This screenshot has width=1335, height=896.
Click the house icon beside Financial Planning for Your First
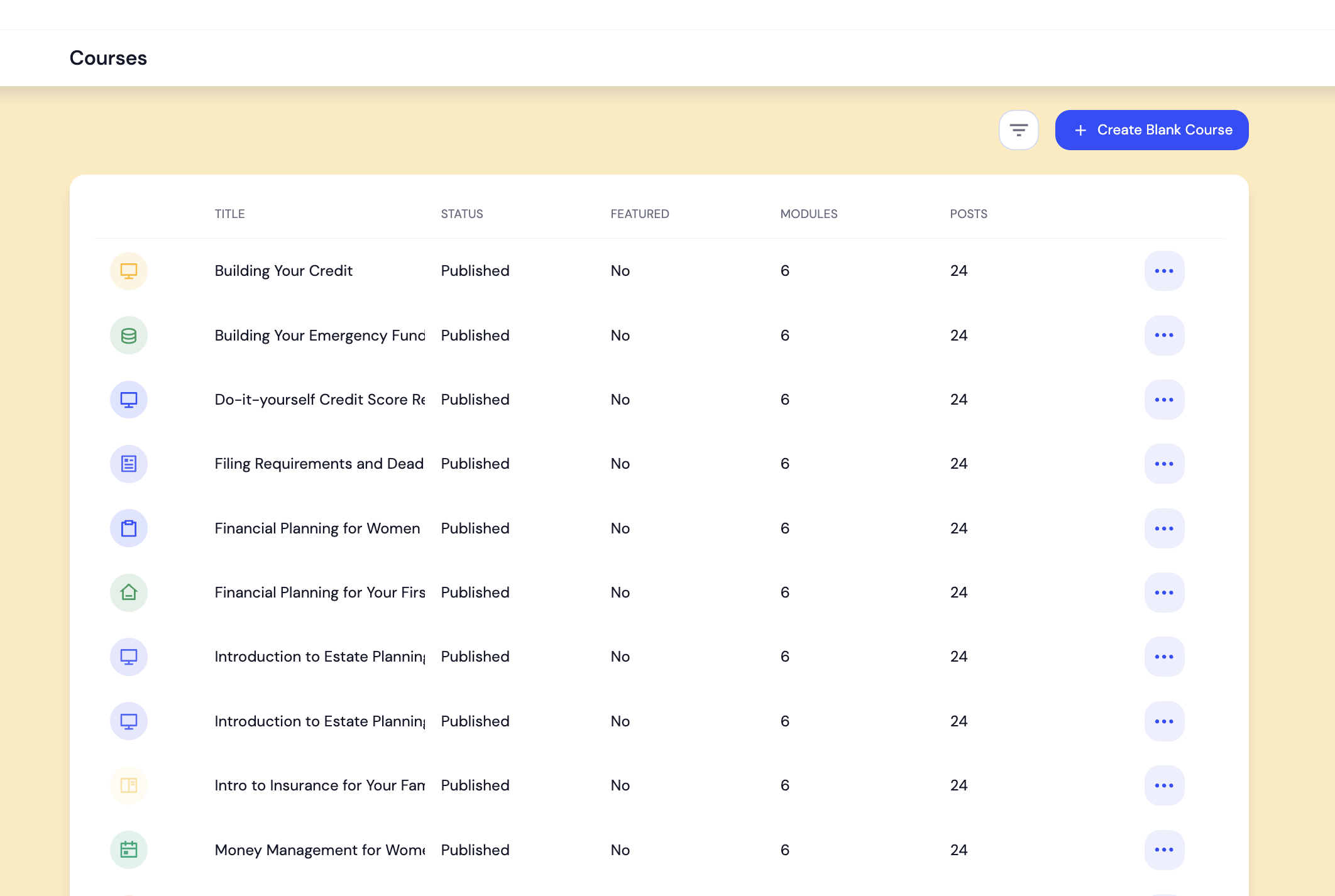point(128,593)
